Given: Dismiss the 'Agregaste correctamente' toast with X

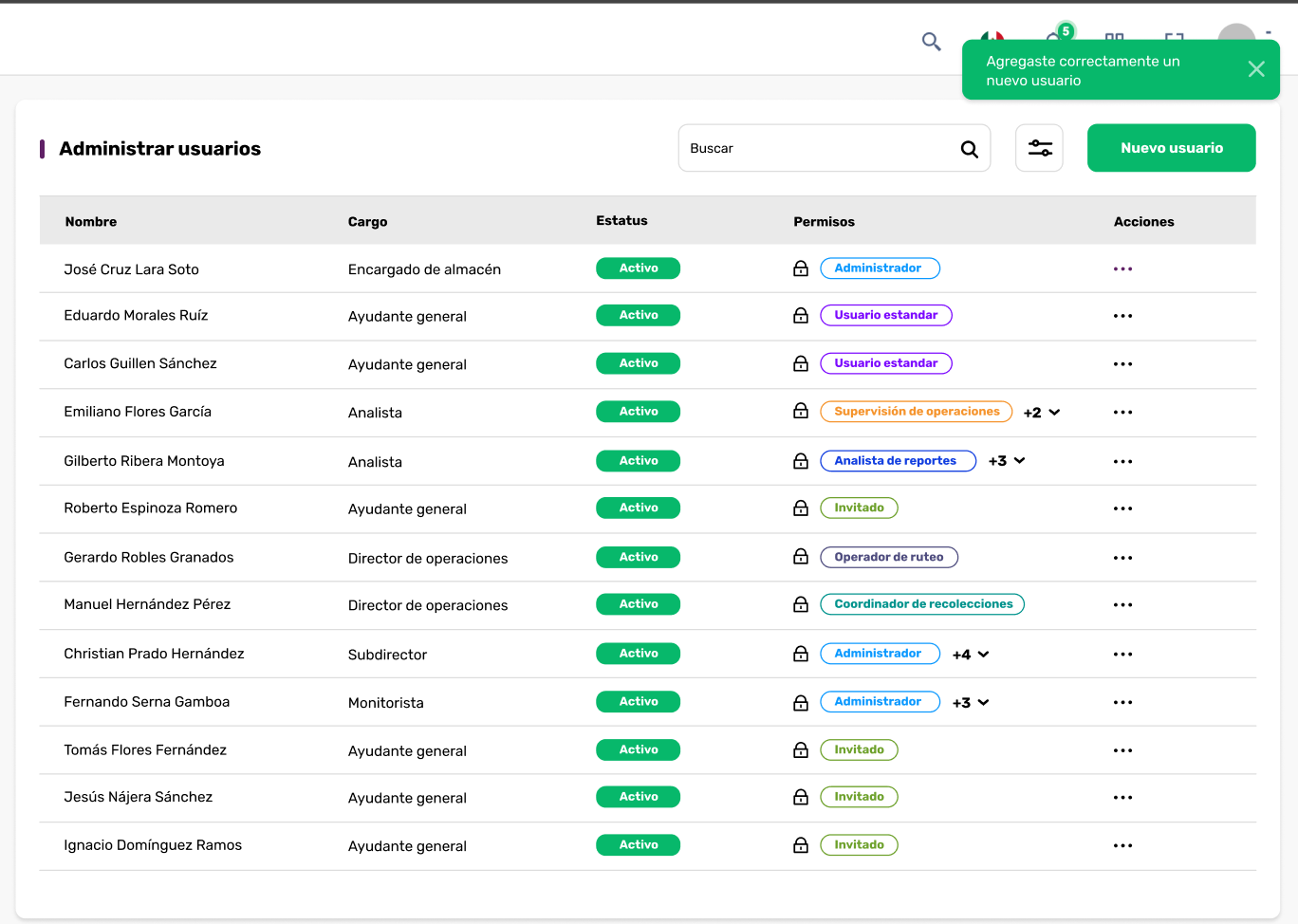Looking at the screenshot, I should coord(1256,69).
